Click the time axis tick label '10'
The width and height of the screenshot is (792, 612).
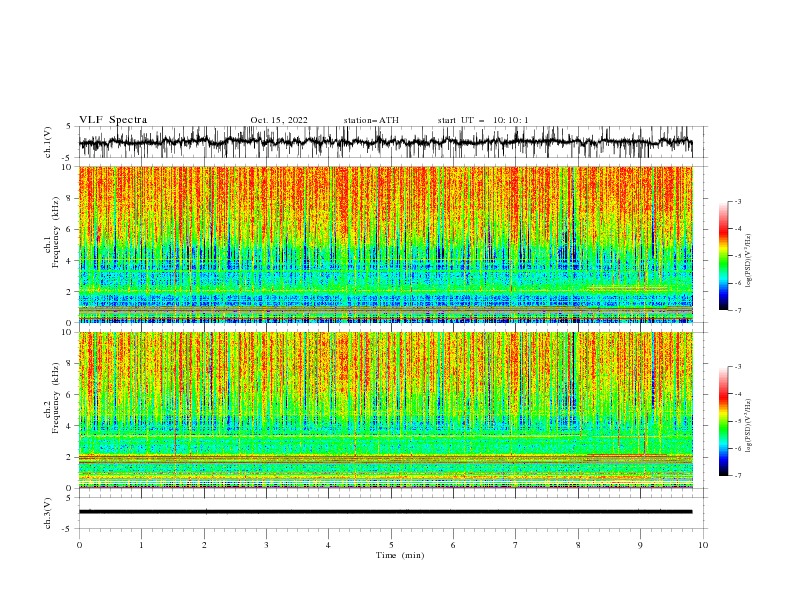tap(703, 545)
